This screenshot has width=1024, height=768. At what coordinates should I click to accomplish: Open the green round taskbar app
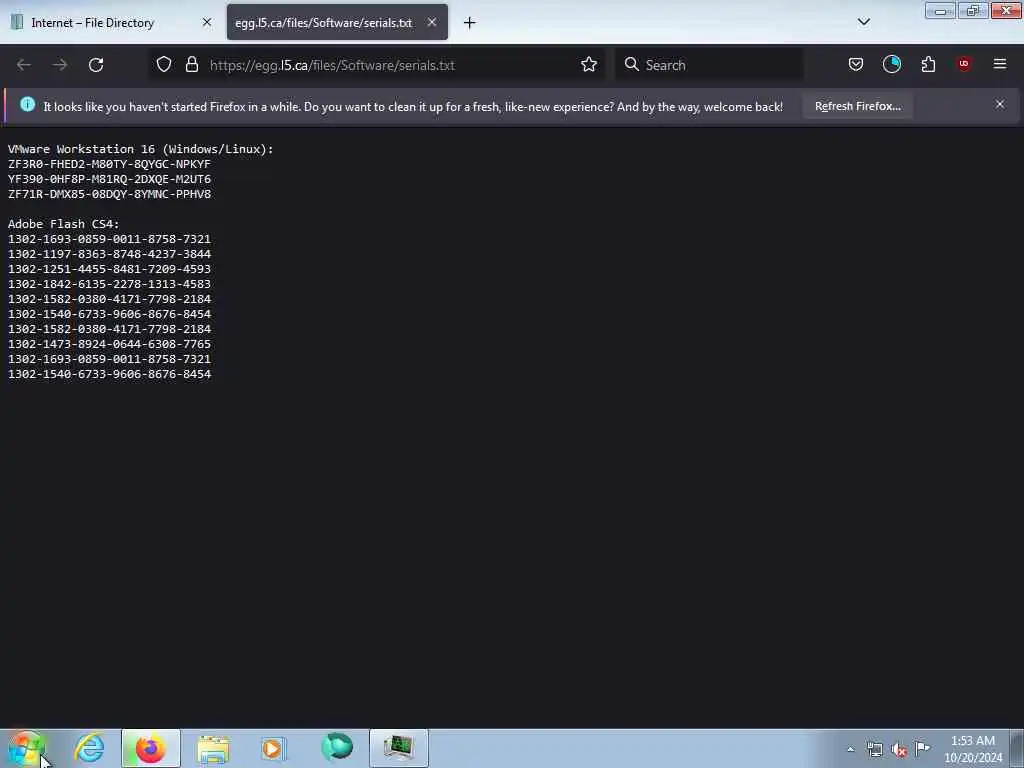[337, 747]
